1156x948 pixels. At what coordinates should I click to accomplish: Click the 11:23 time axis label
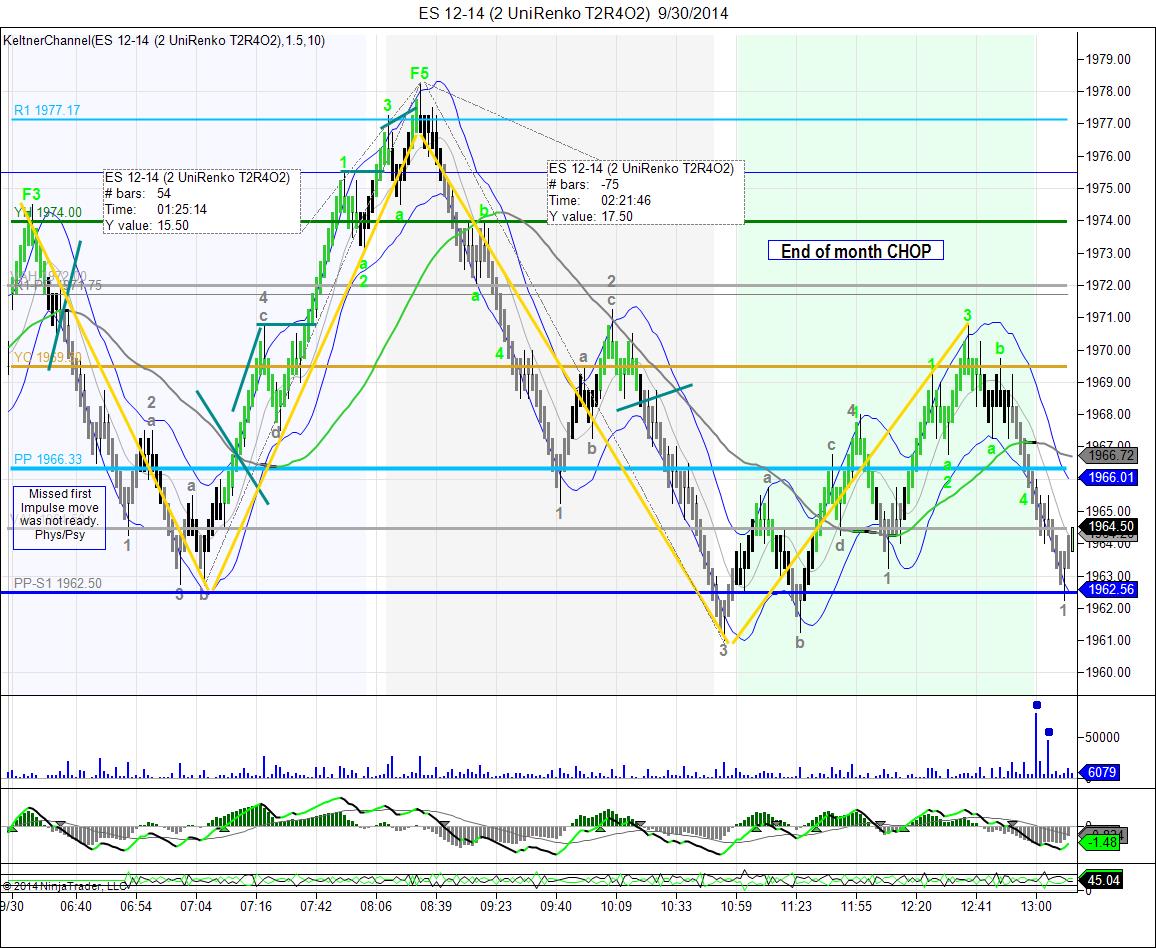tap(796, 906)
